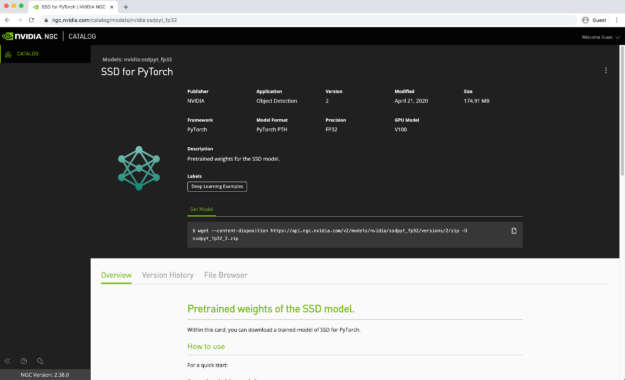625x380 pixels.
Task: Click the SSD for PyTorch page title
Action: pos(137,72)
